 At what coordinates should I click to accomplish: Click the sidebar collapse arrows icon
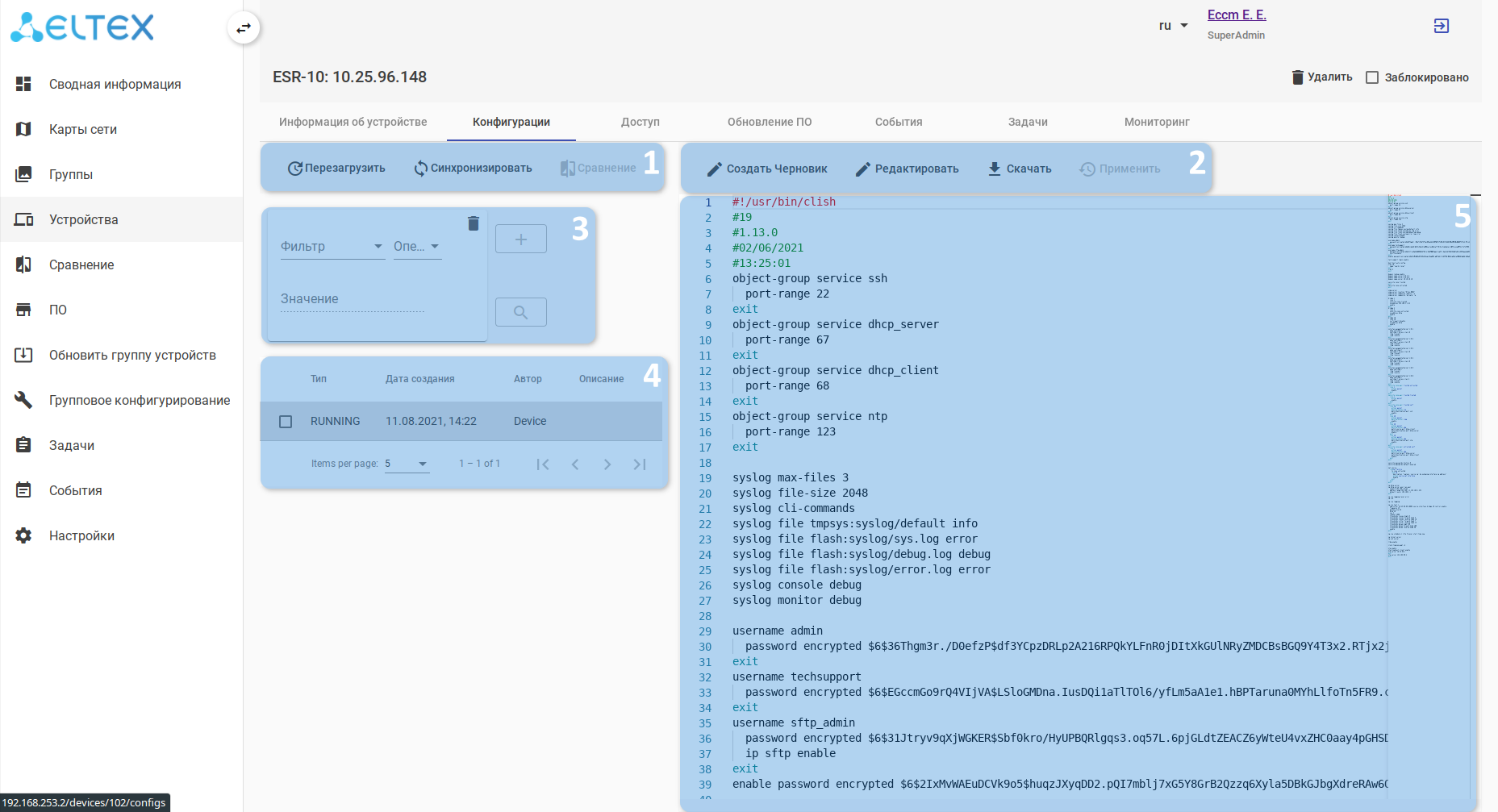coord(244,28)
